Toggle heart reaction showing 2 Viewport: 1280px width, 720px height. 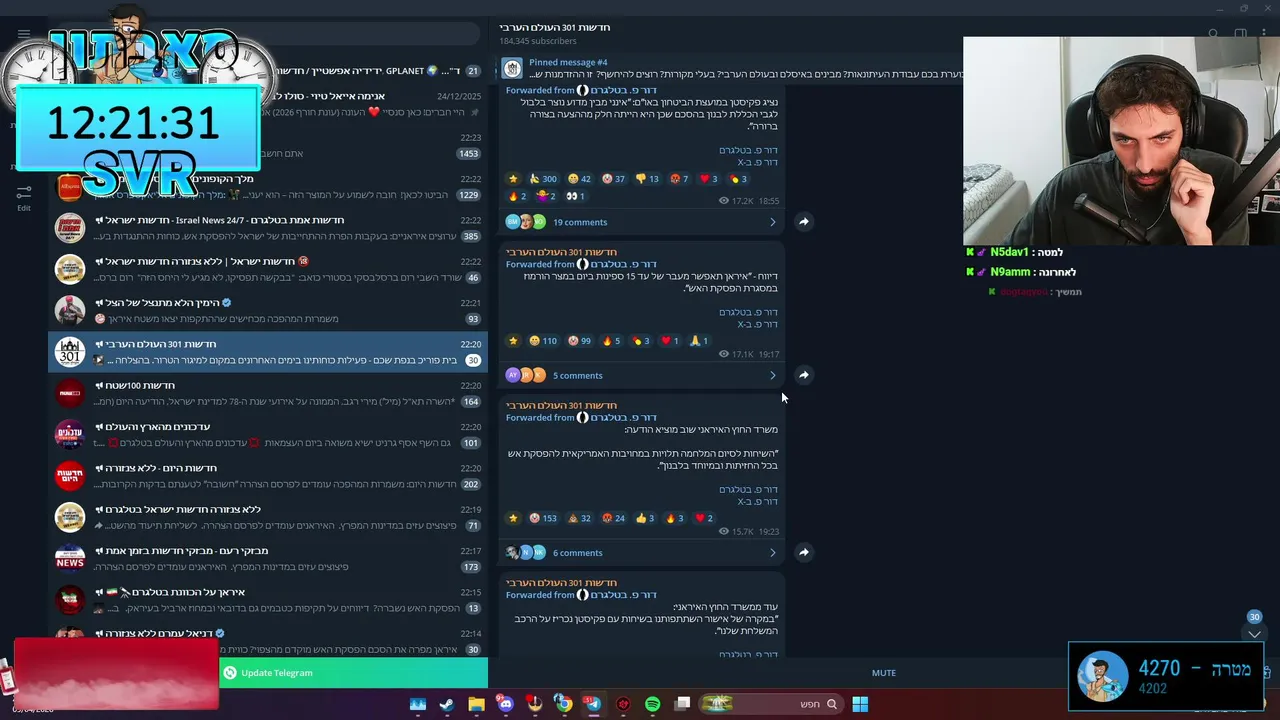click(704, 518)
